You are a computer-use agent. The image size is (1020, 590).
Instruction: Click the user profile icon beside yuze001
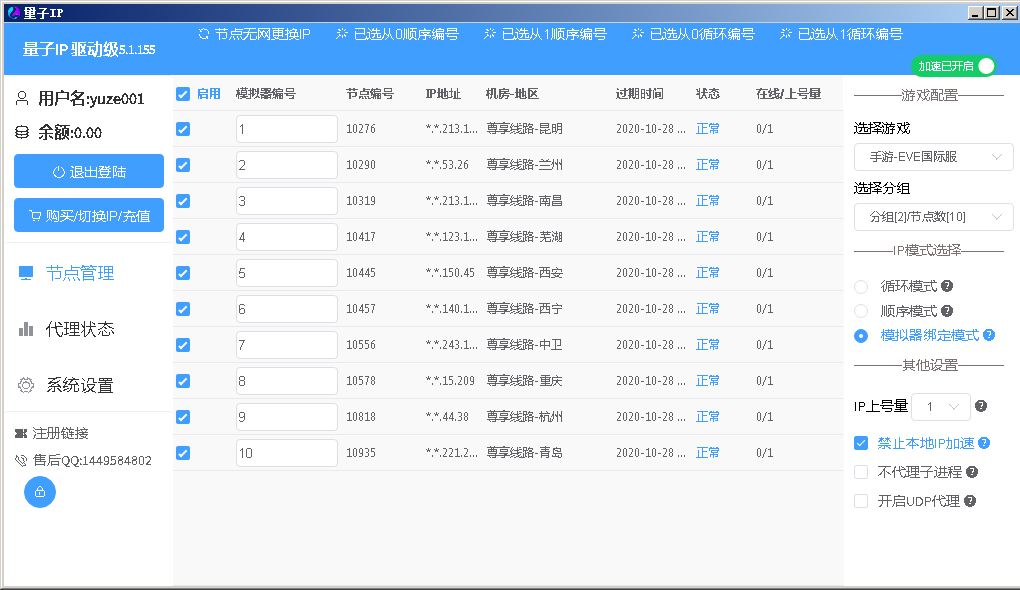pos(20,97)
